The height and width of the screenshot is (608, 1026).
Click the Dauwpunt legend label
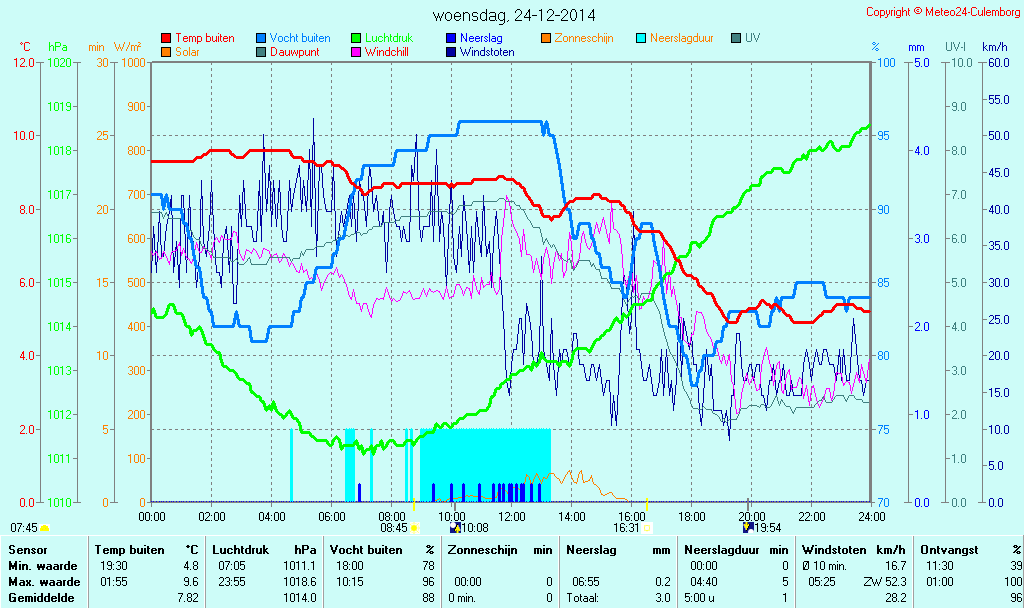[295, 52]
